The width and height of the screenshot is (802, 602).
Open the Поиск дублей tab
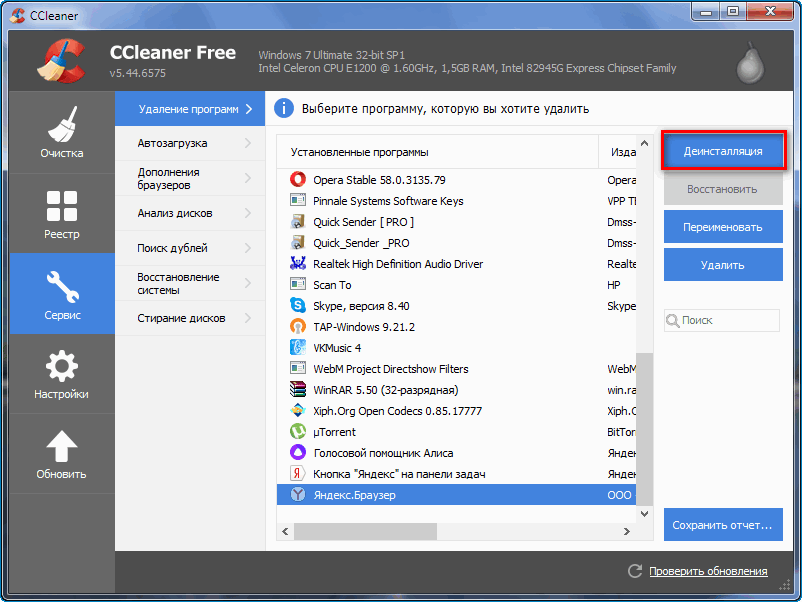[190, 248]
